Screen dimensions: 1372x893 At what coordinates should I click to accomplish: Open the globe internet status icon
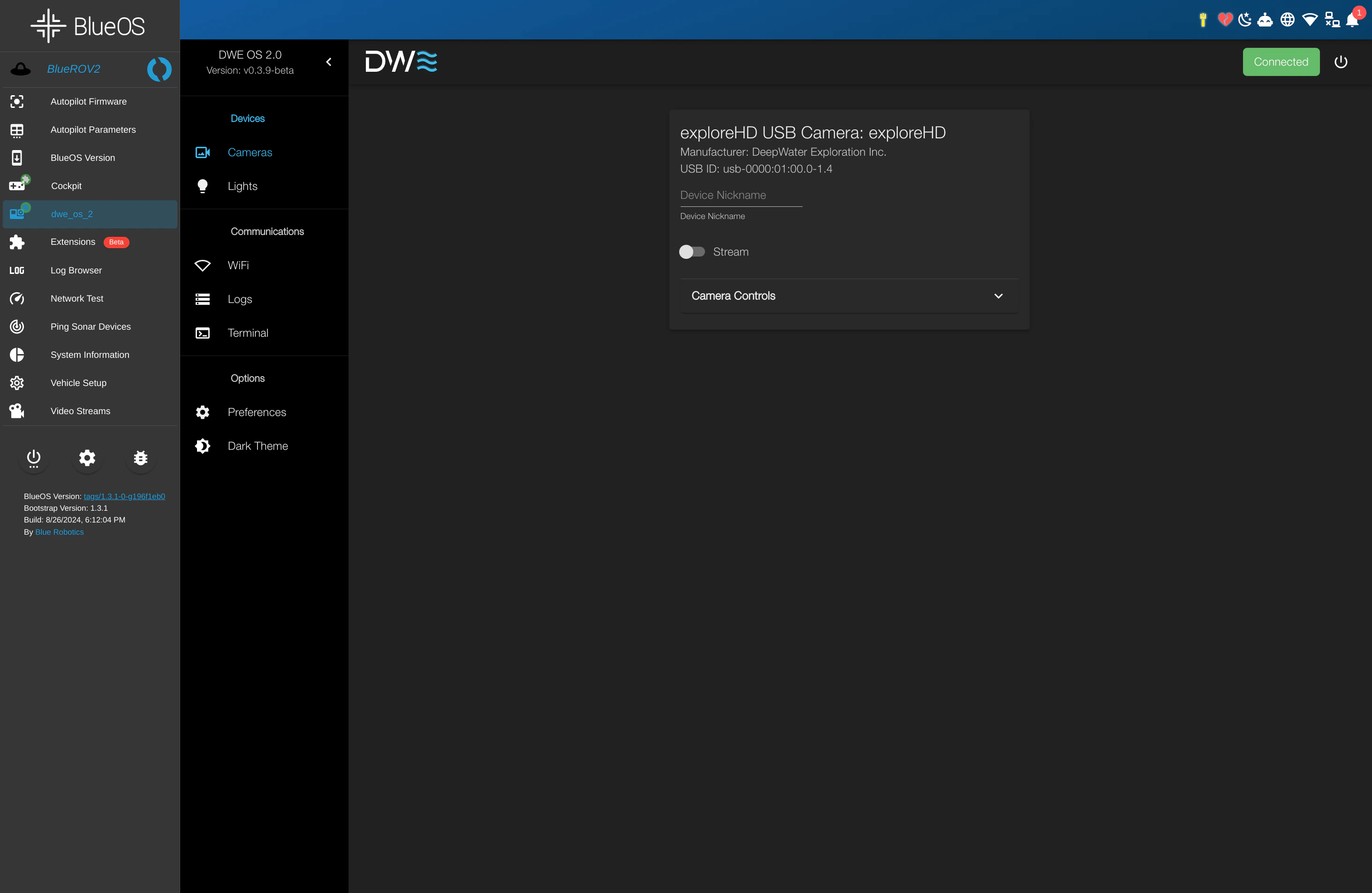(1287, 20)
